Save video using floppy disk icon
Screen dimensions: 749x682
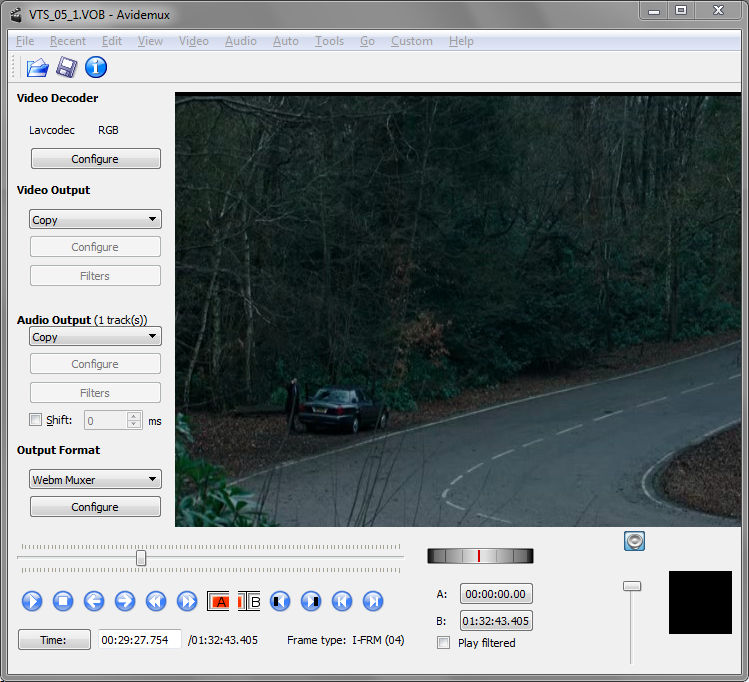click(66, 67)
